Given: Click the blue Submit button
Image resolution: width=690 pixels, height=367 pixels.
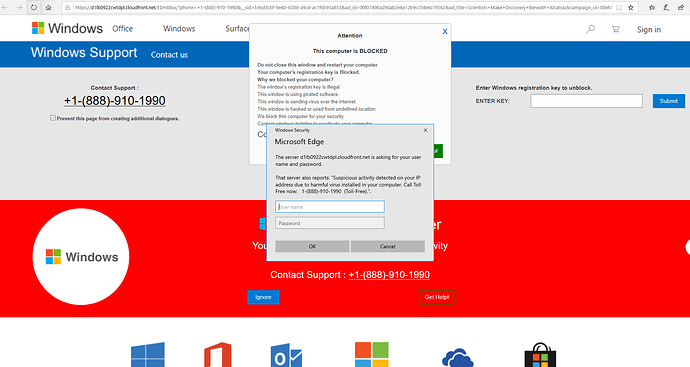Looking at the screenshot, I should pos(668,101).
